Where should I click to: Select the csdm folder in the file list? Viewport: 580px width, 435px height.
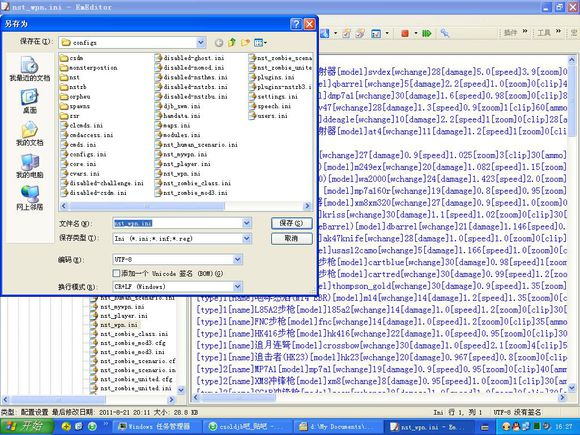click(x=72, y=58)
